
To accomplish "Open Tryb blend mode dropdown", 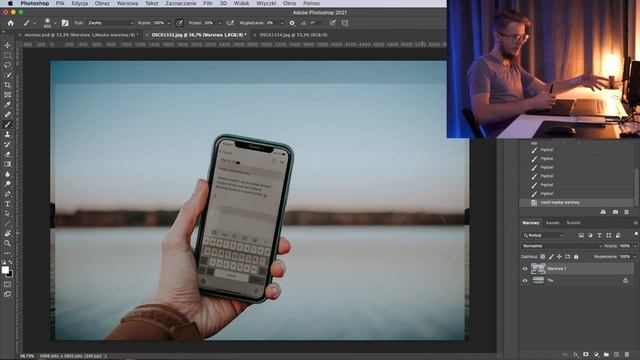I will coord(110,23).
